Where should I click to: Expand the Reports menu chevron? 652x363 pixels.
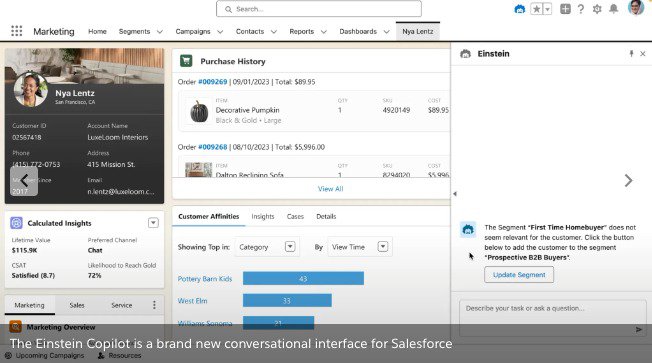[324, 32]
